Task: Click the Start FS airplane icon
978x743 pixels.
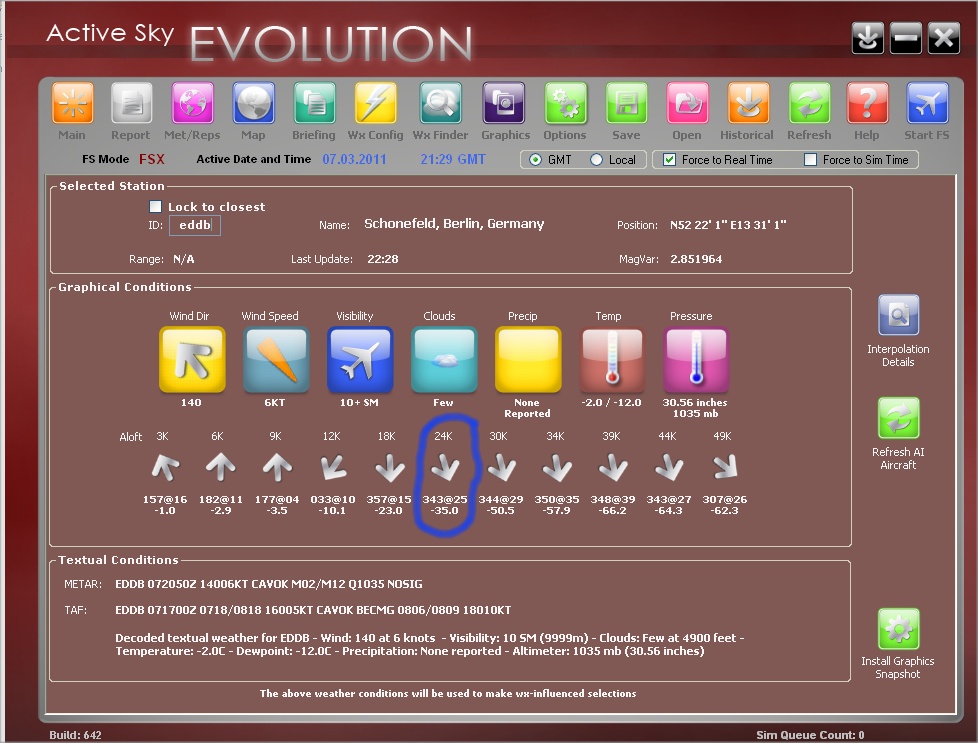Action: coord(927,103)
